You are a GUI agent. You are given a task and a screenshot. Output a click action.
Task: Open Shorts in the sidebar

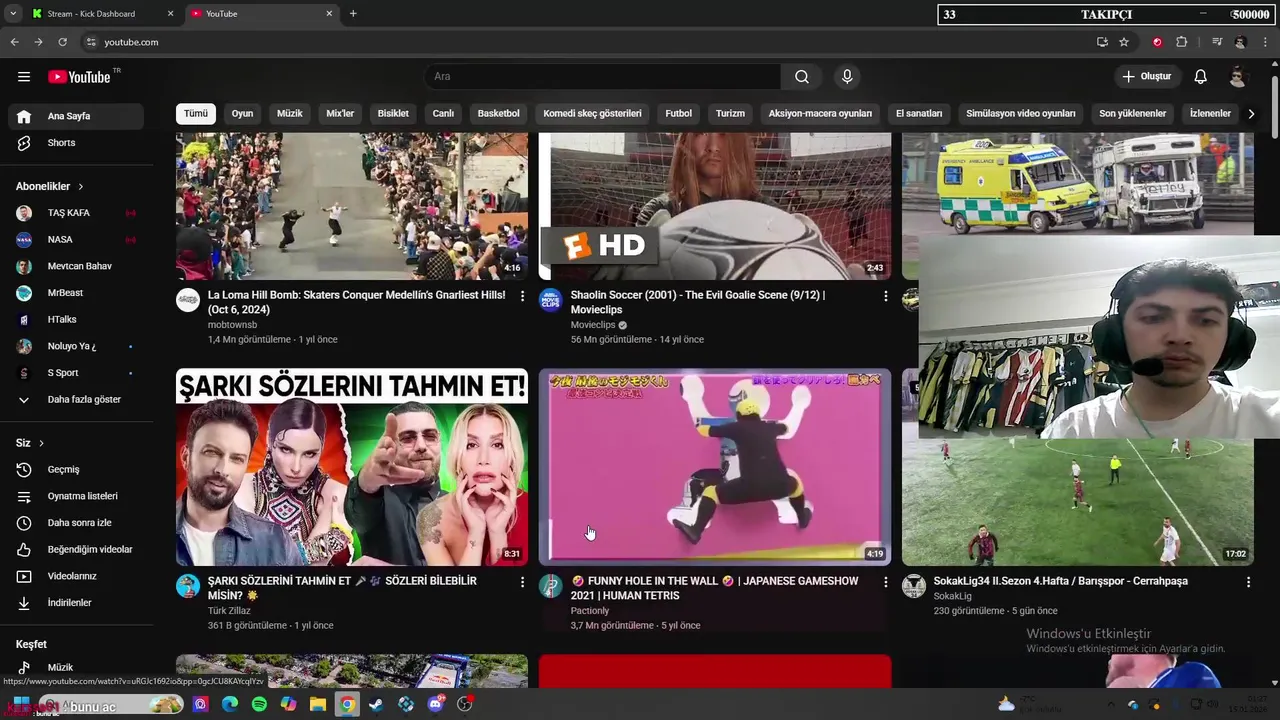coord(77,143)
